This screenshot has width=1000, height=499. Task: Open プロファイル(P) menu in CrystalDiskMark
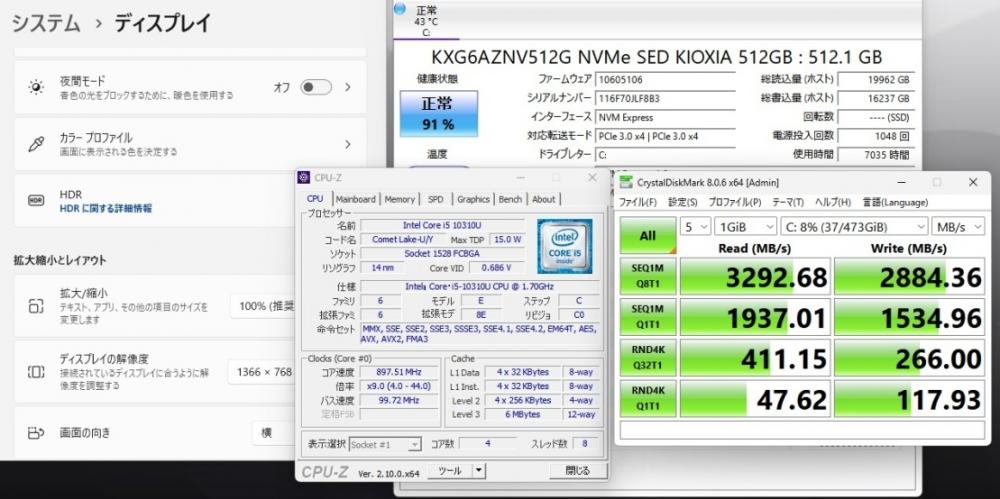click(x=735, y=202)
